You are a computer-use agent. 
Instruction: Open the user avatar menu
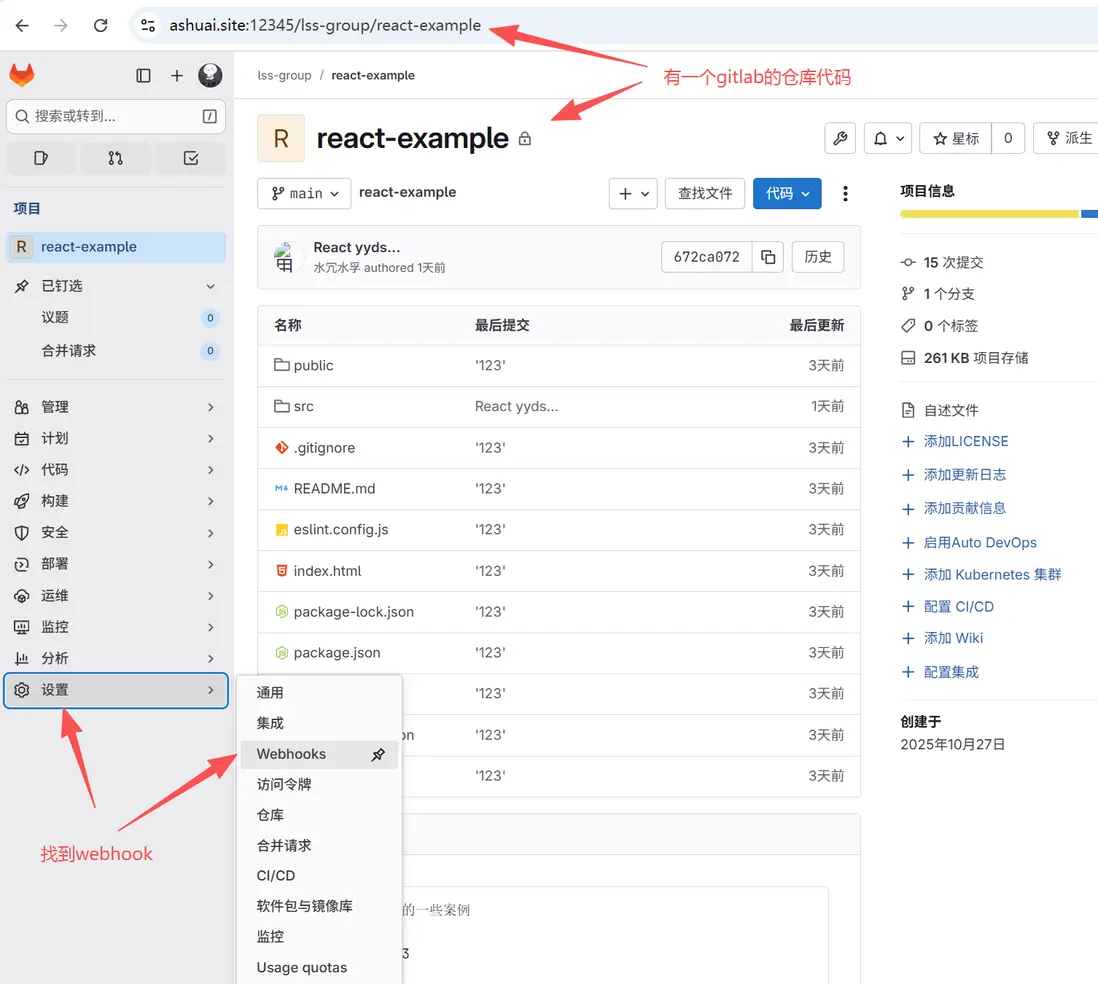[210, 75]
